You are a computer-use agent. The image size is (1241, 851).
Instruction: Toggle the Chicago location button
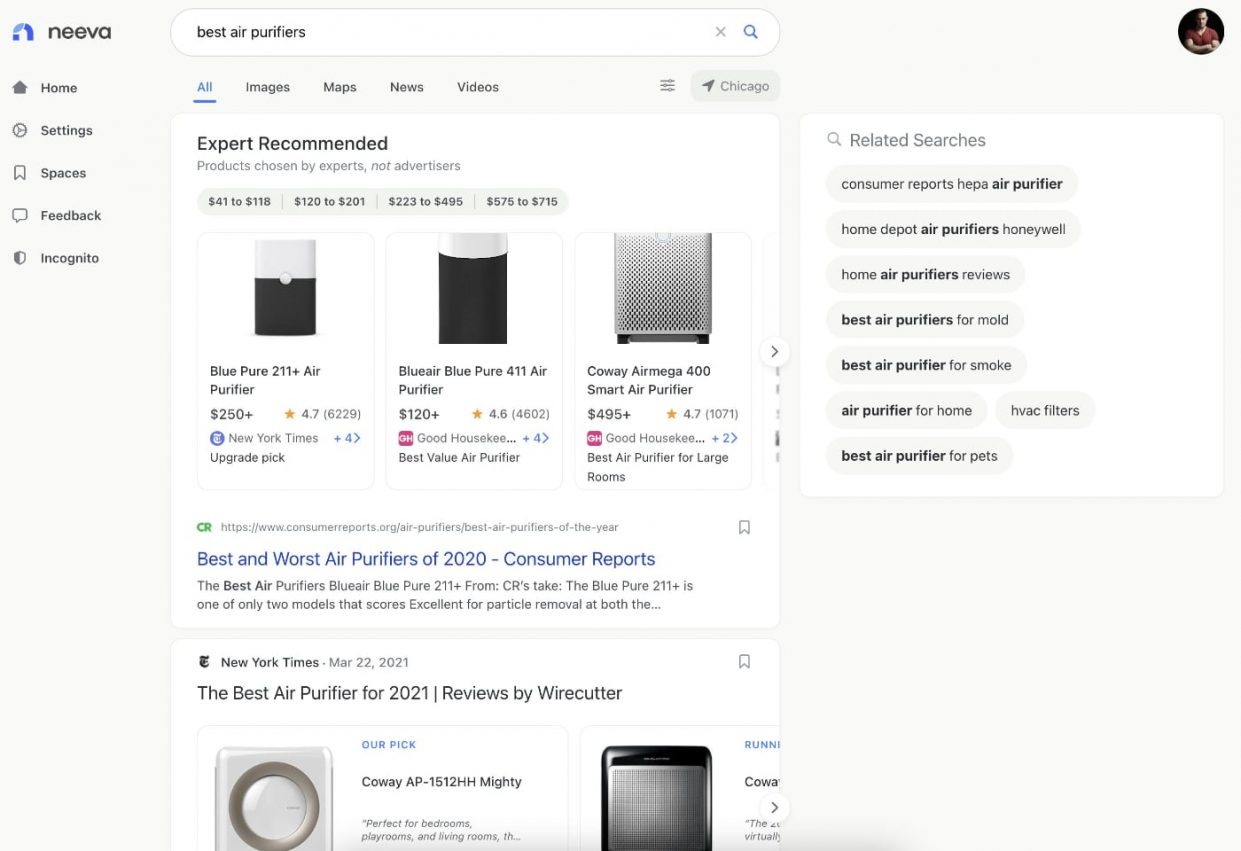735,86
